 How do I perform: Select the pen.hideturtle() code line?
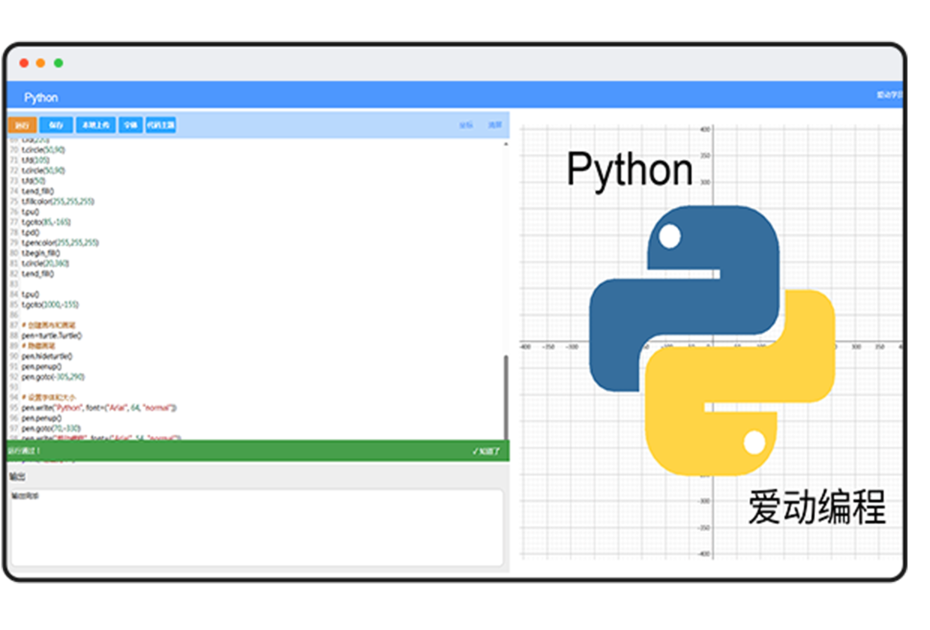pos(48,355)
